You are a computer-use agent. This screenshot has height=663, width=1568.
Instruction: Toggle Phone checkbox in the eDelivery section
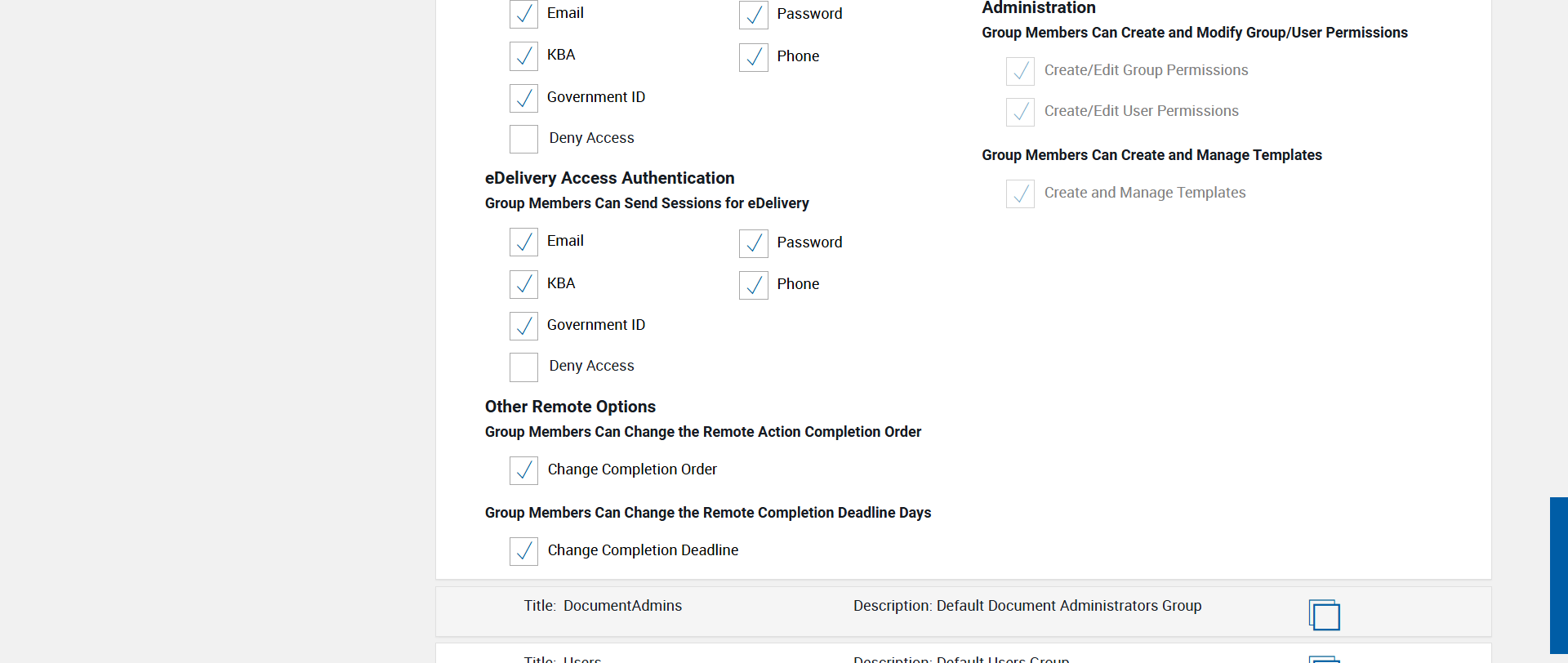[753, 285]
